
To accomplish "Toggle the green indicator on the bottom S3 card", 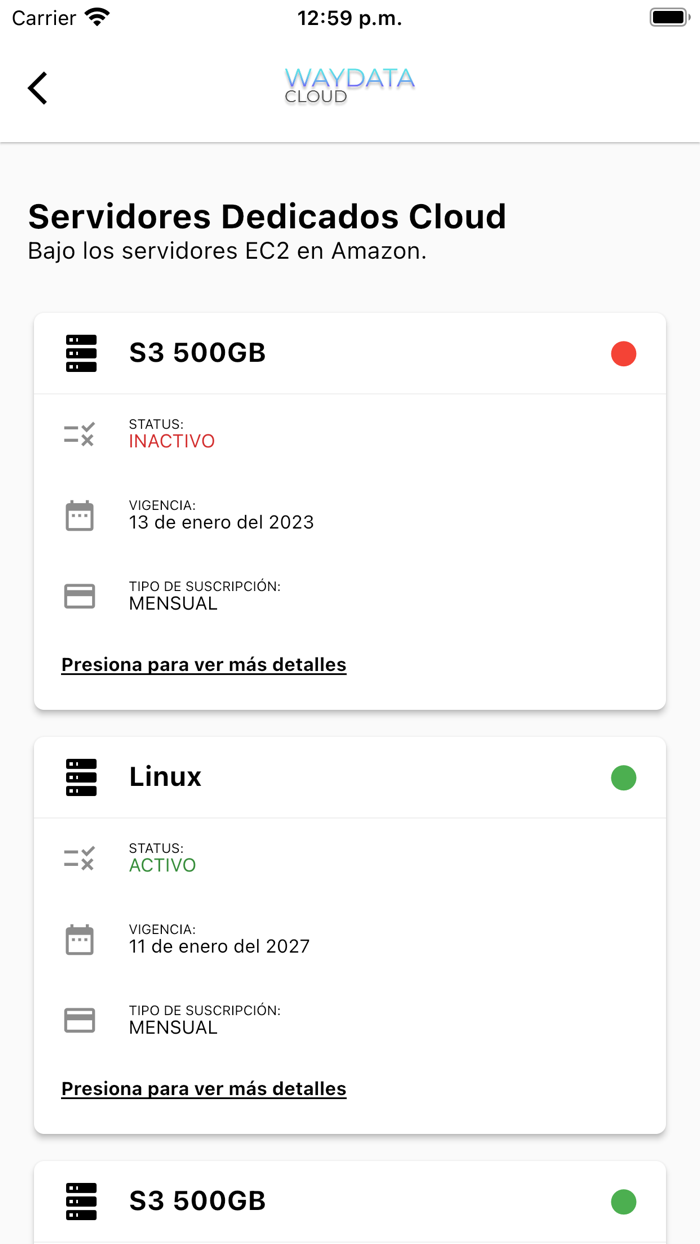I will point(624,1201).
